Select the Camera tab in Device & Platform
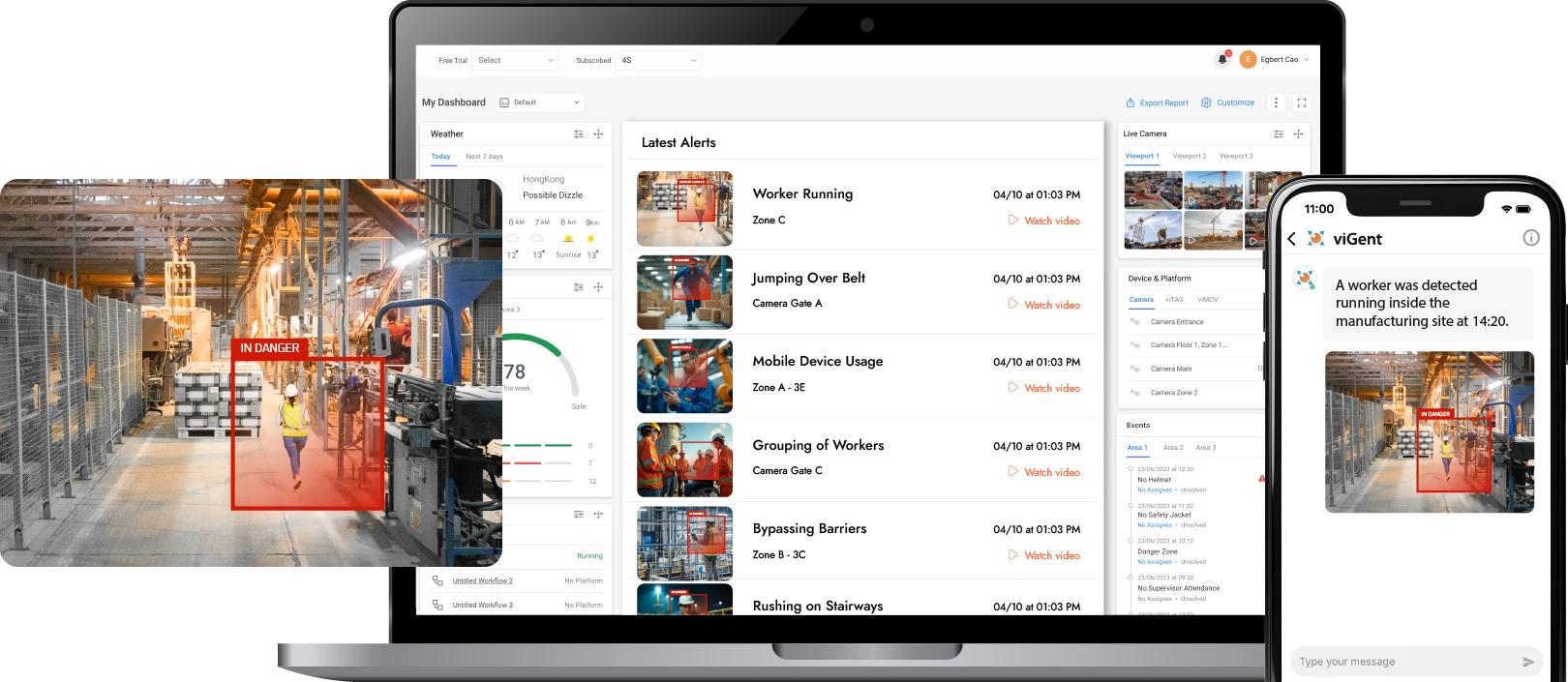This screenshot has height=682, width=1568. point(1141,300)
